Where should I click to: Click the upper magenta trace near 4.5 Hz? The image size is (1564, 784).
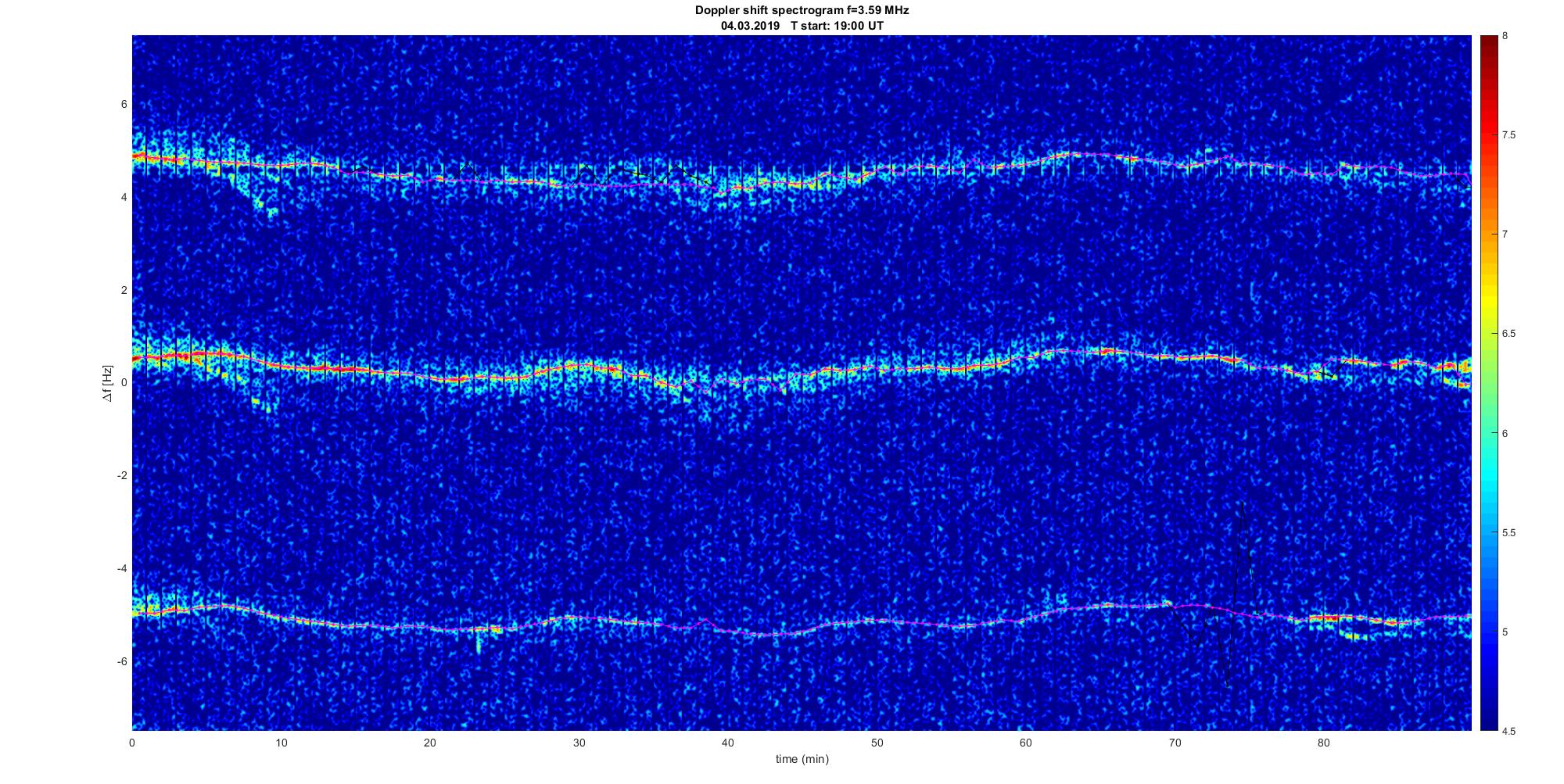coord(802,184)
